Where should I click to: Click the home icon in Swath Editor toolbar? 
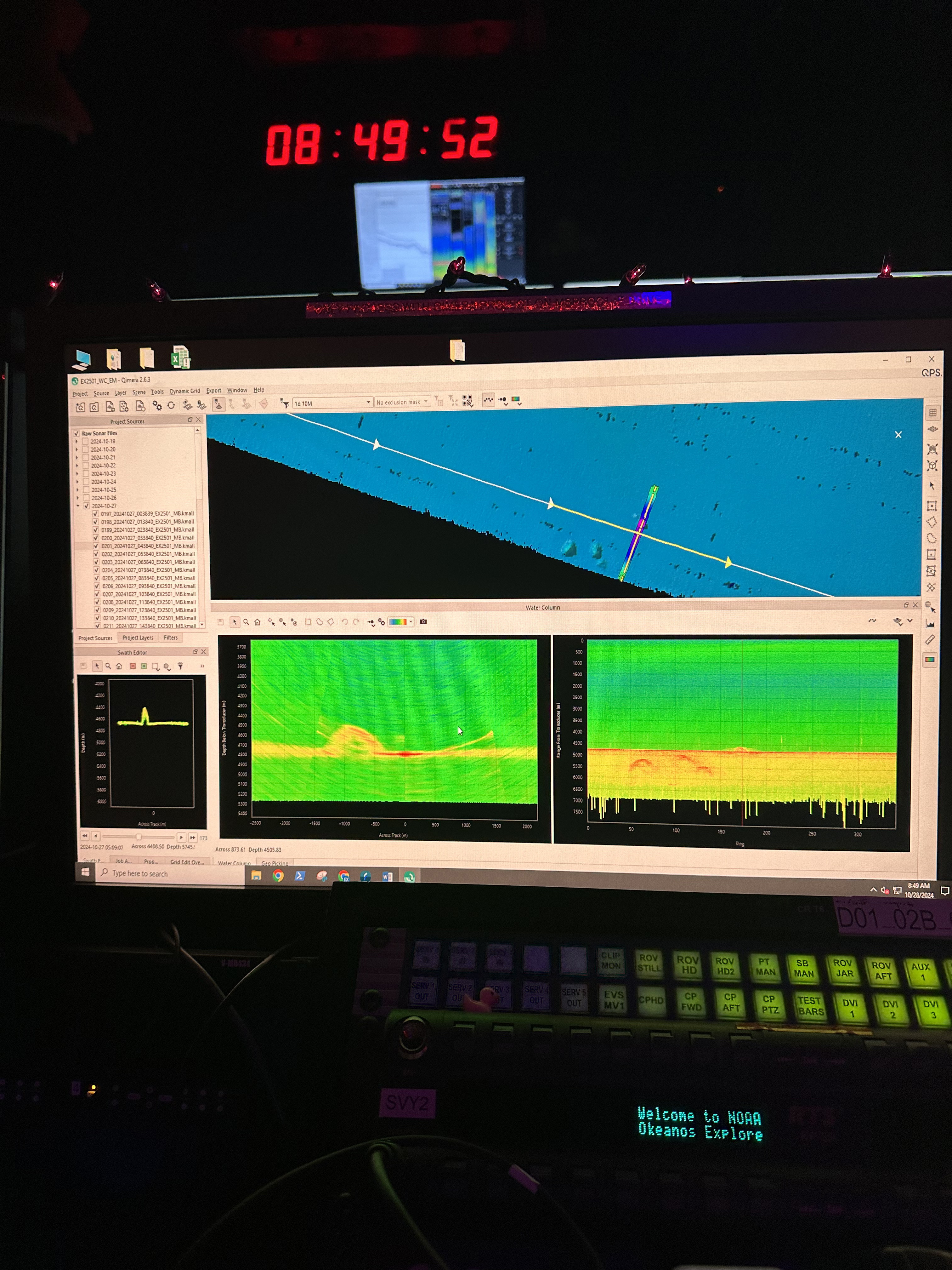[119, 666]
